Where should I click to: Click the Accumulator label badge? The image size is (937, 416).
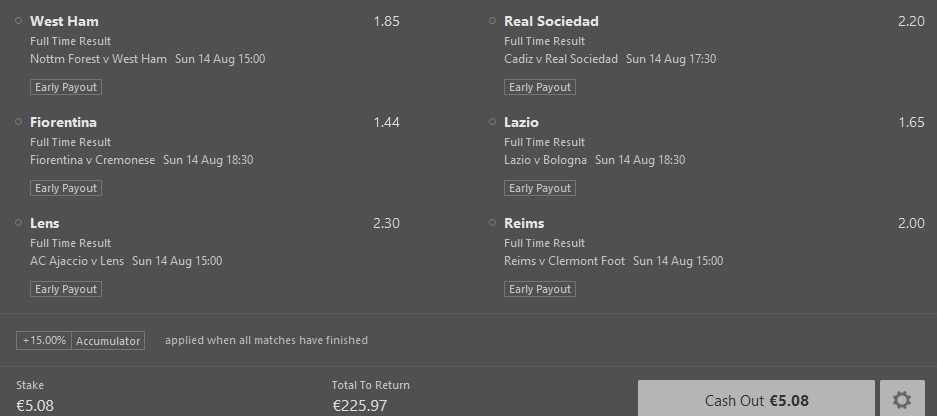108,341
